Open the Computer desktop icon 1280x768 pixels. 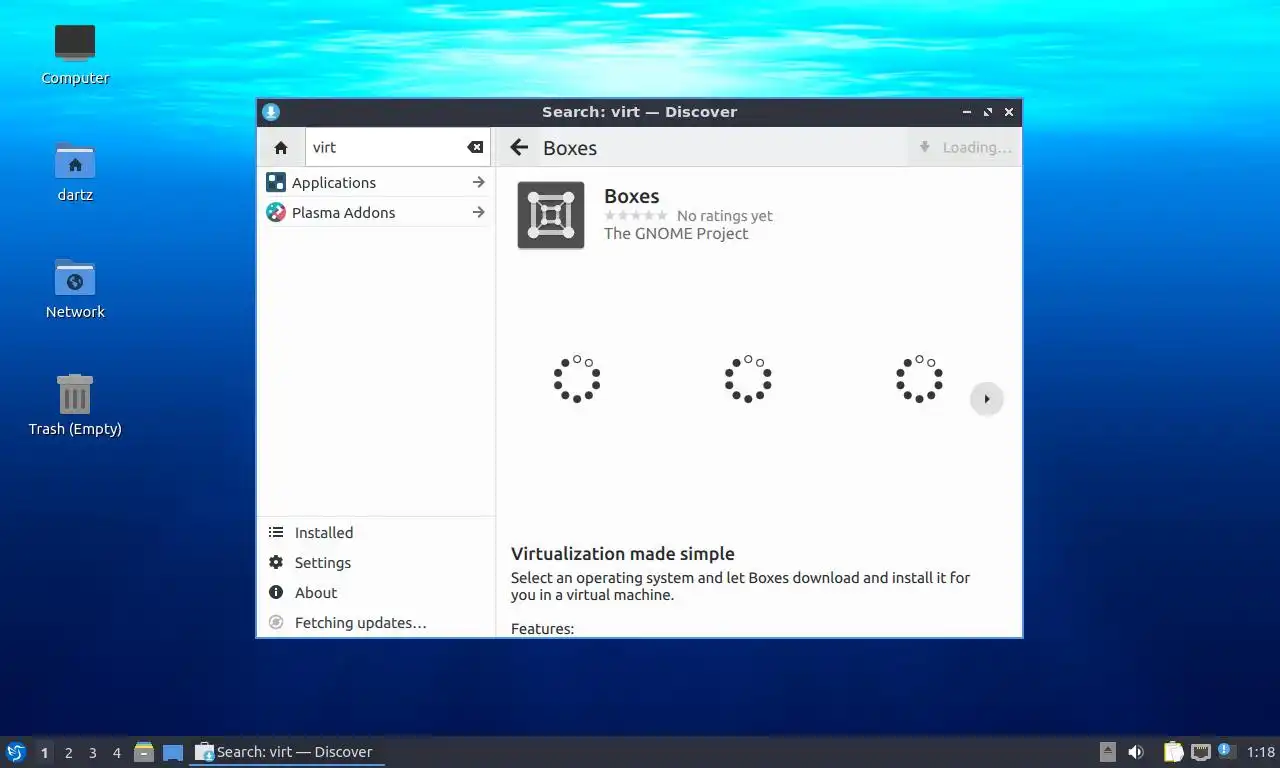click(75, 54)
